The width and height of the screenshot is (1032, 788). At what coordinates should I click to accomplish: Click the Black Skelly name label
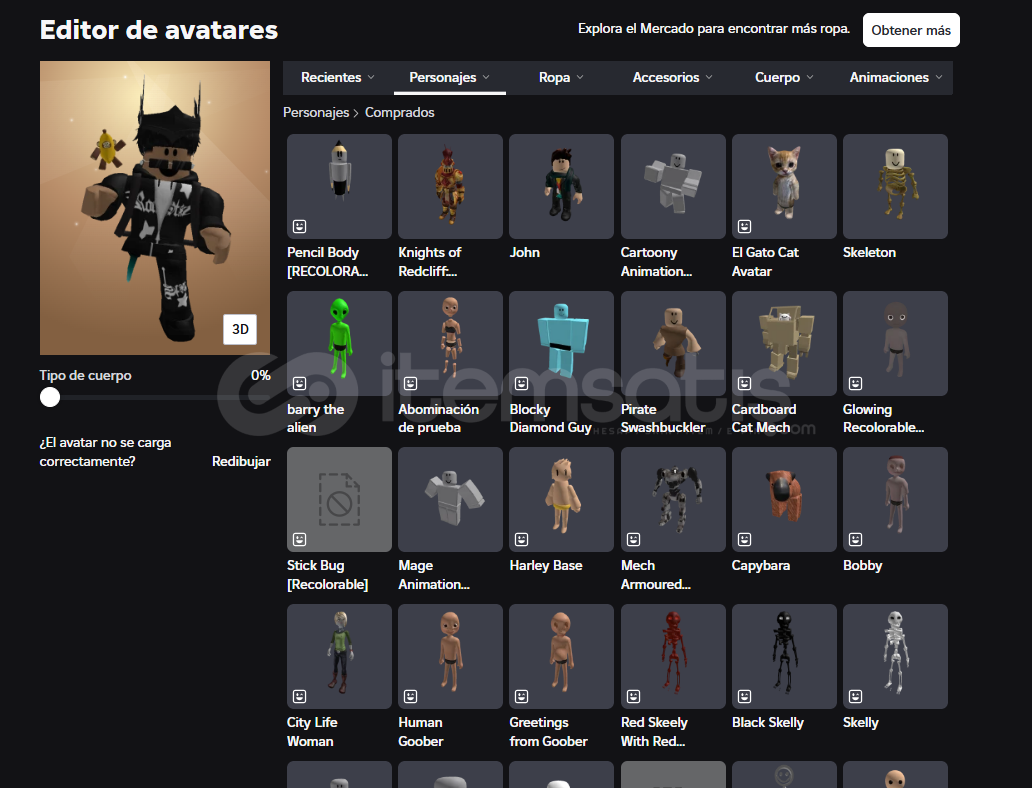(x=768, y=723)
